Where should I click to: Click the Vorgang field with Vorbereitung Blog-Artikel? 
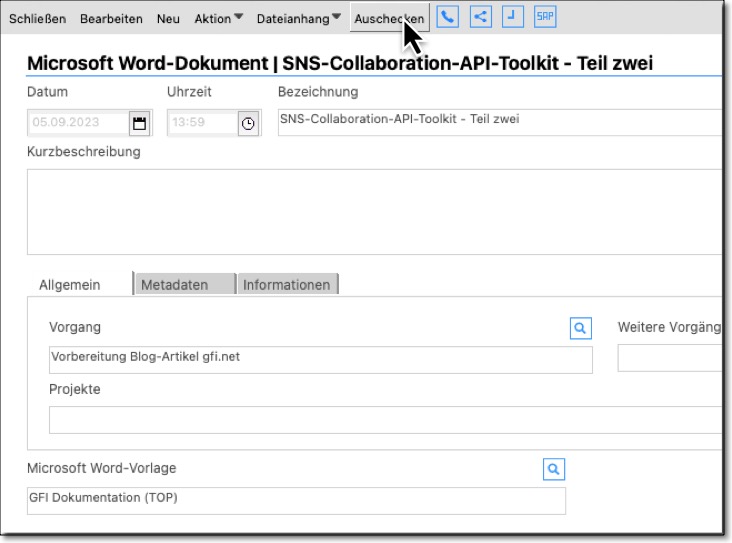321,360
